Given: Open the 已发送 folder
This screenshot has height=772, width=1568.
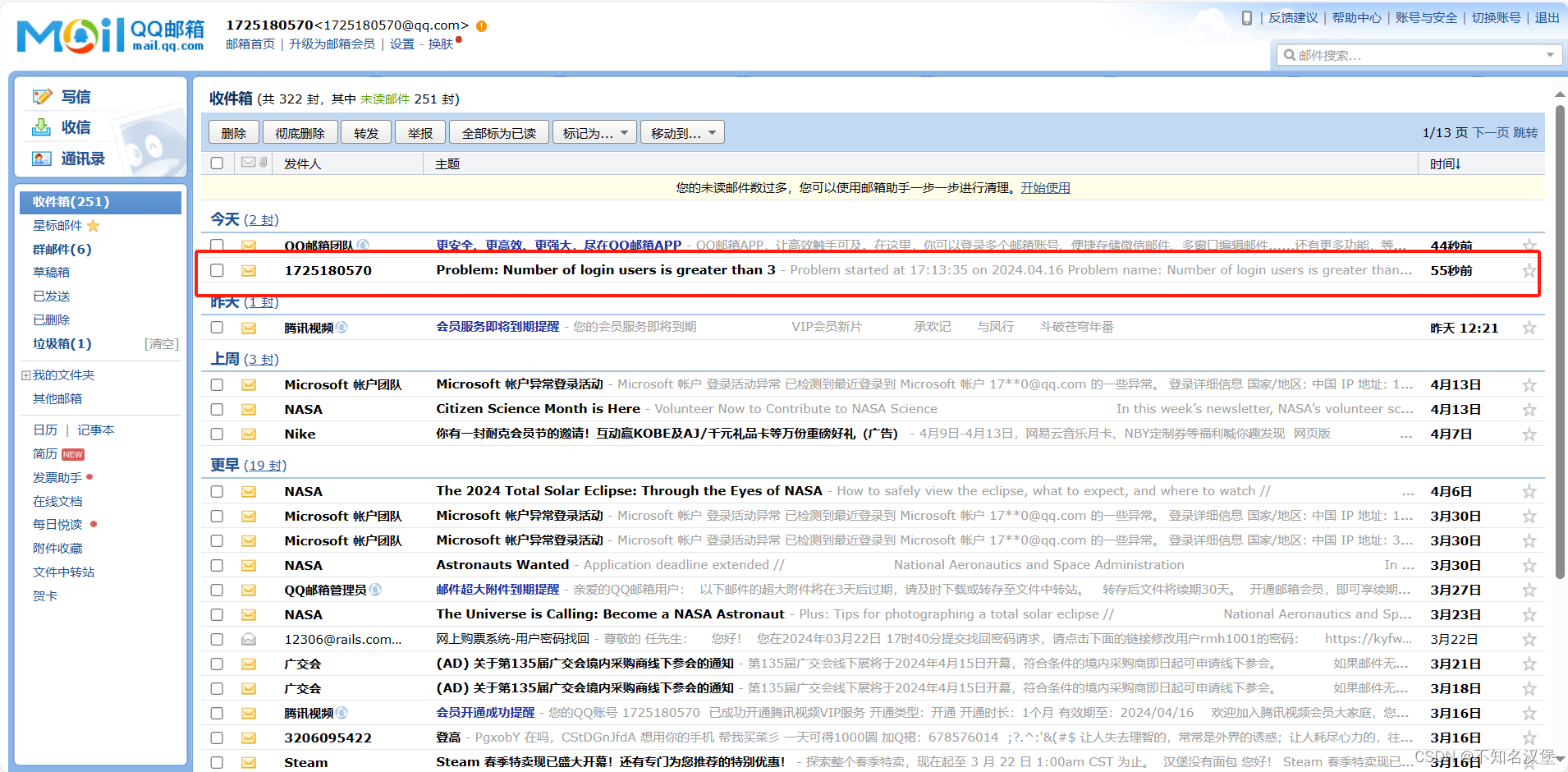Looking at the screenshot, I should [x=51, y=296].
